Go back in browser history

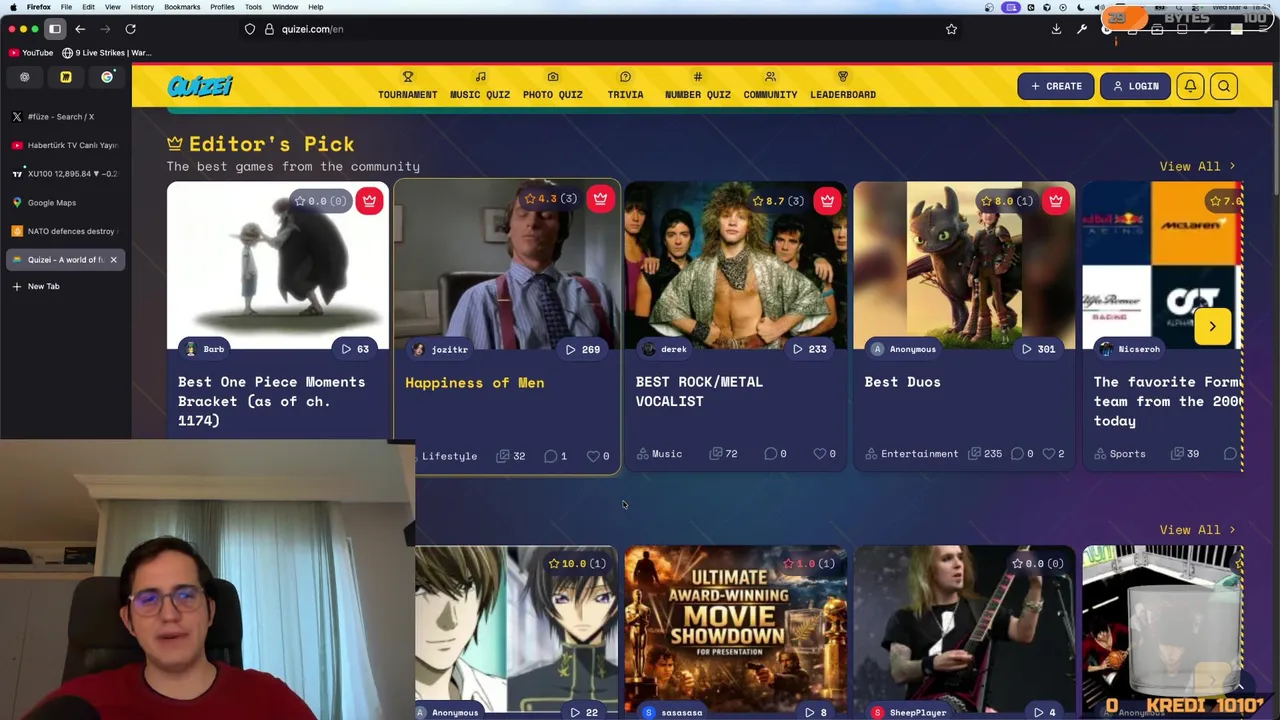point(80,29)
